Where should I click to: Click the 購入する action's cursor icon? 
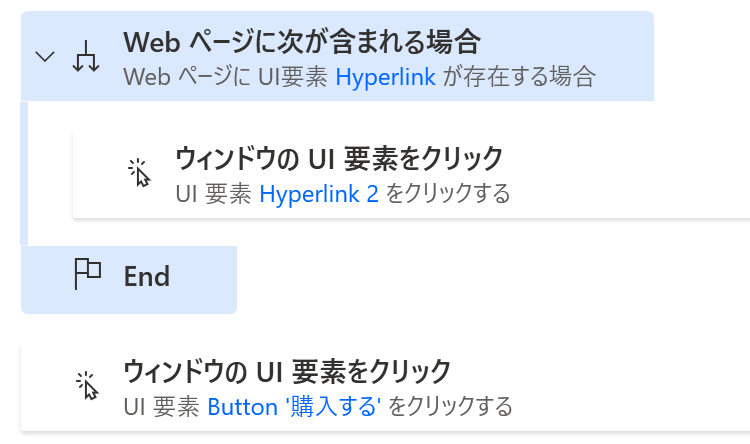[87, 386]
